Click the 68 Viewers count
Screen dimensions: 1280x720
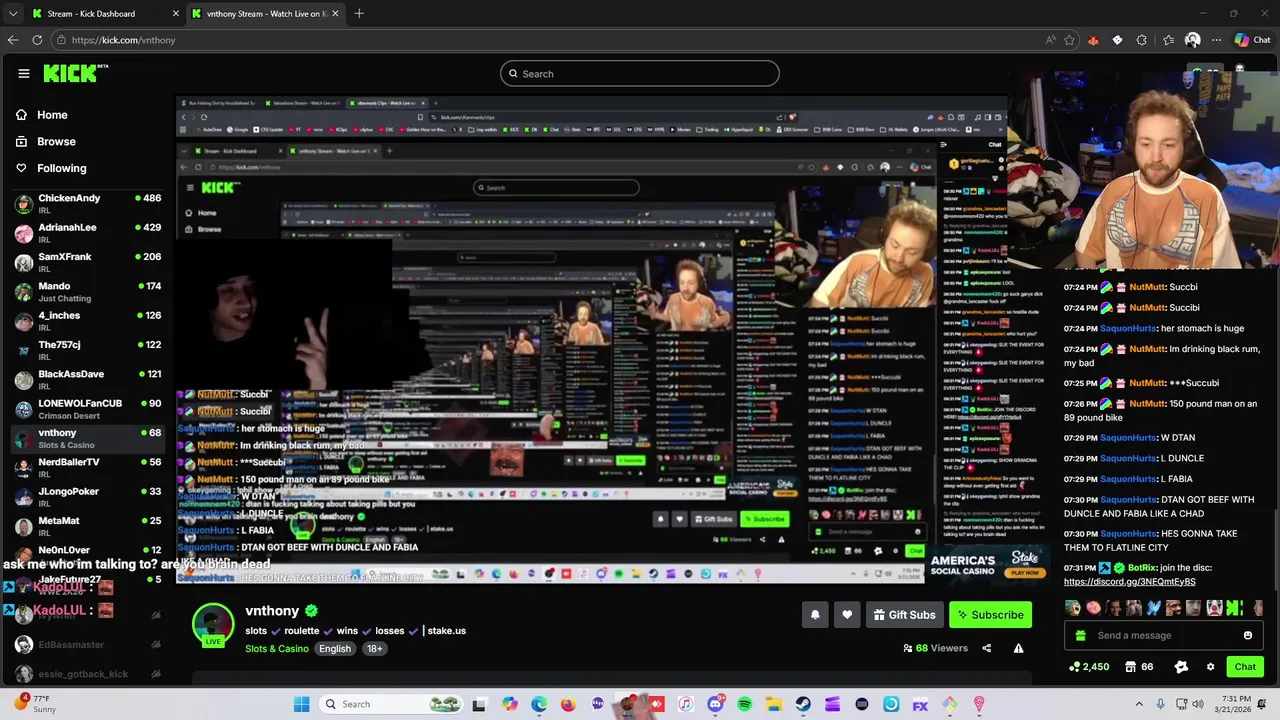pyautogui.click(x=935, y=648)
